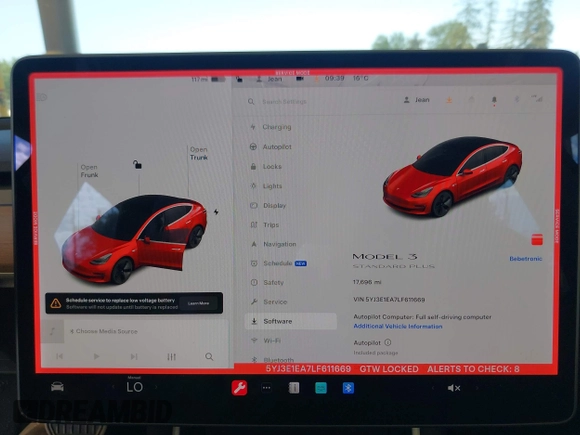580x435 pixels.
Task: Open the Lights settings menu
Action: (x=267, y=186)
